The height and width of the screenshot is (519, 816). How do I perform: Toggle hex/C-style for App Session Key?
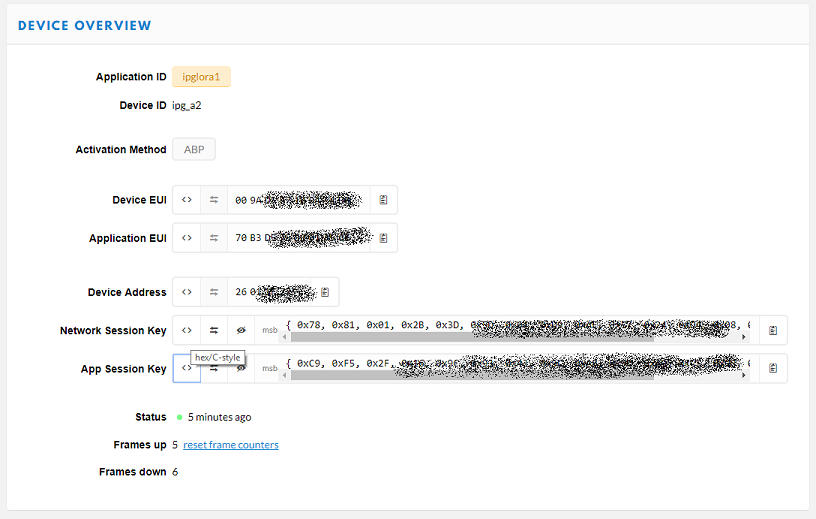pos(187,368)
